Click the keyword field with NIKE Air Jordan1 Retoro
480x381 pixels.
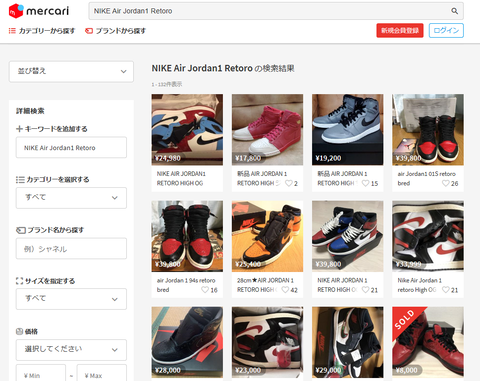(71, 147)
